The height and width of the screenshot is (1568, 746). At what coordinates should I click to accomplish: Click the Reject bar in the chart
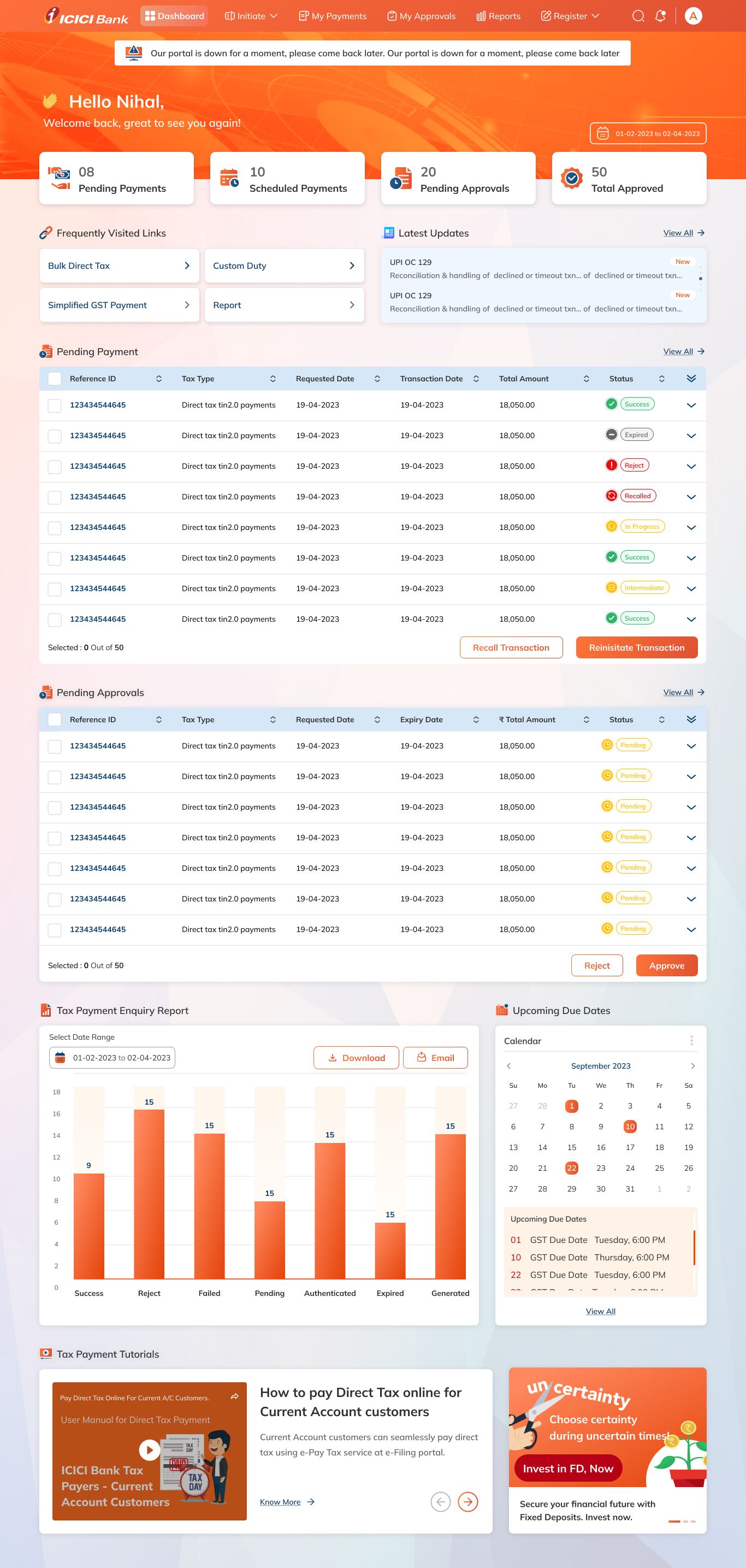click(x=149, y=1194)
